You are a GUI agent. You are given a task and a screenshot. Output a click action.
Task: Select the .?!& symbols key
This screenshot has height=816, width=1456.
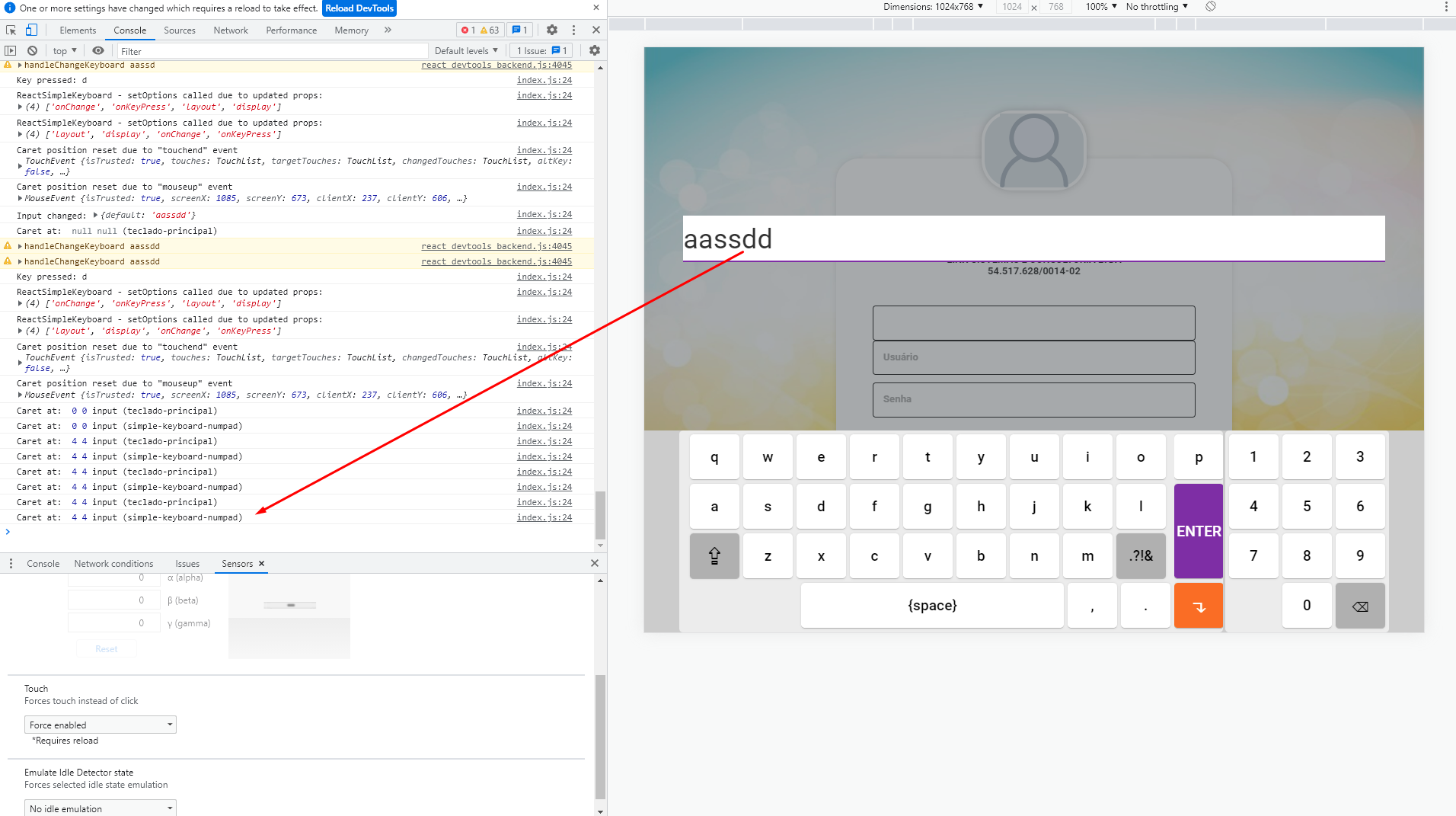[1140, 556]
